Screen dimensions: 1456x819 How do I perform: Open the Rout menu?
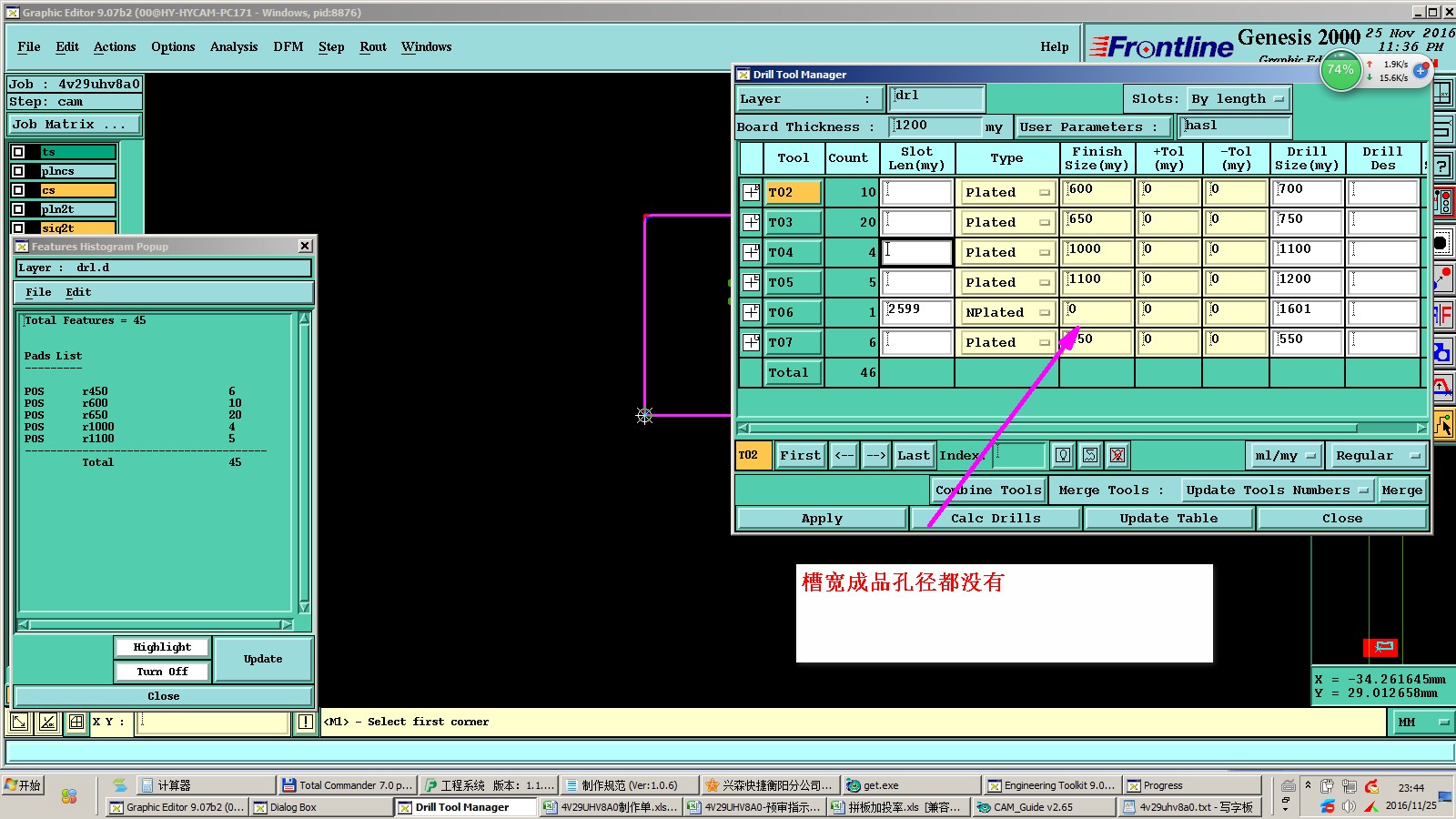(373, 46)
